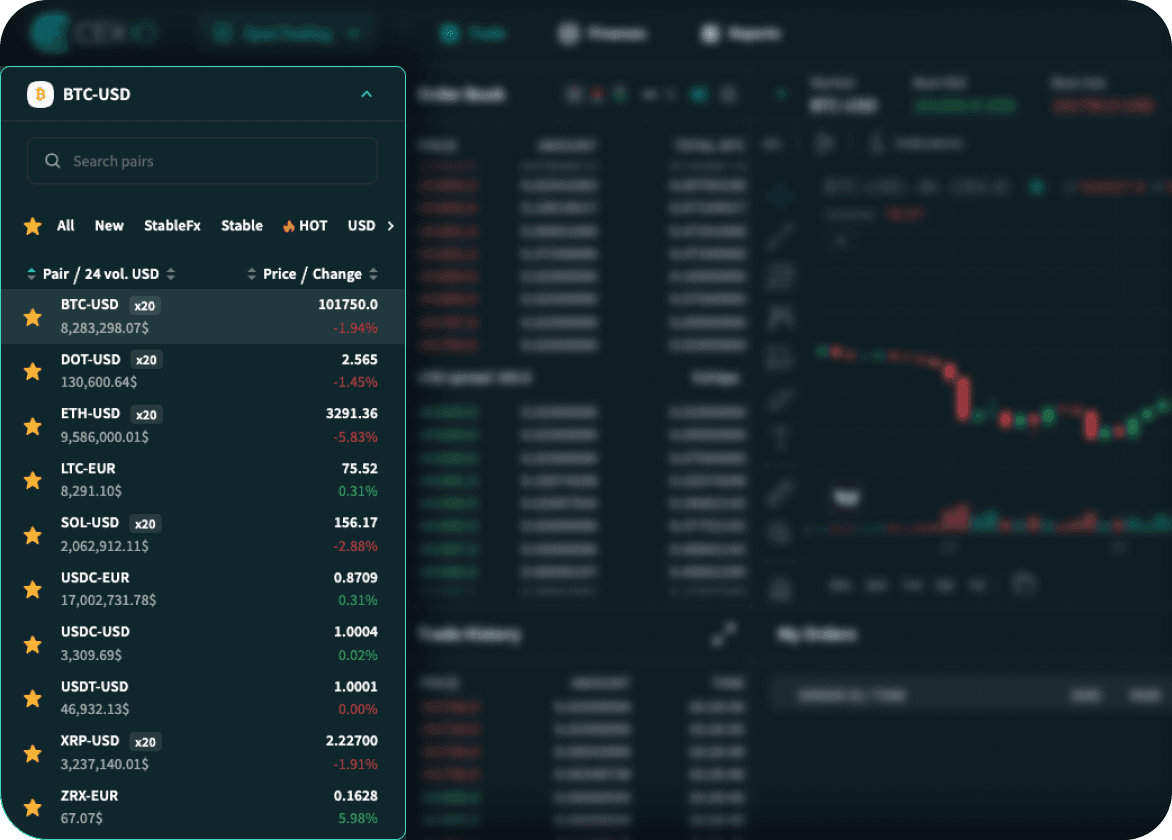Viewport: 1172px width, 840px height.
Task: Select the green bids-only order book view
Action: coord(618,93)
